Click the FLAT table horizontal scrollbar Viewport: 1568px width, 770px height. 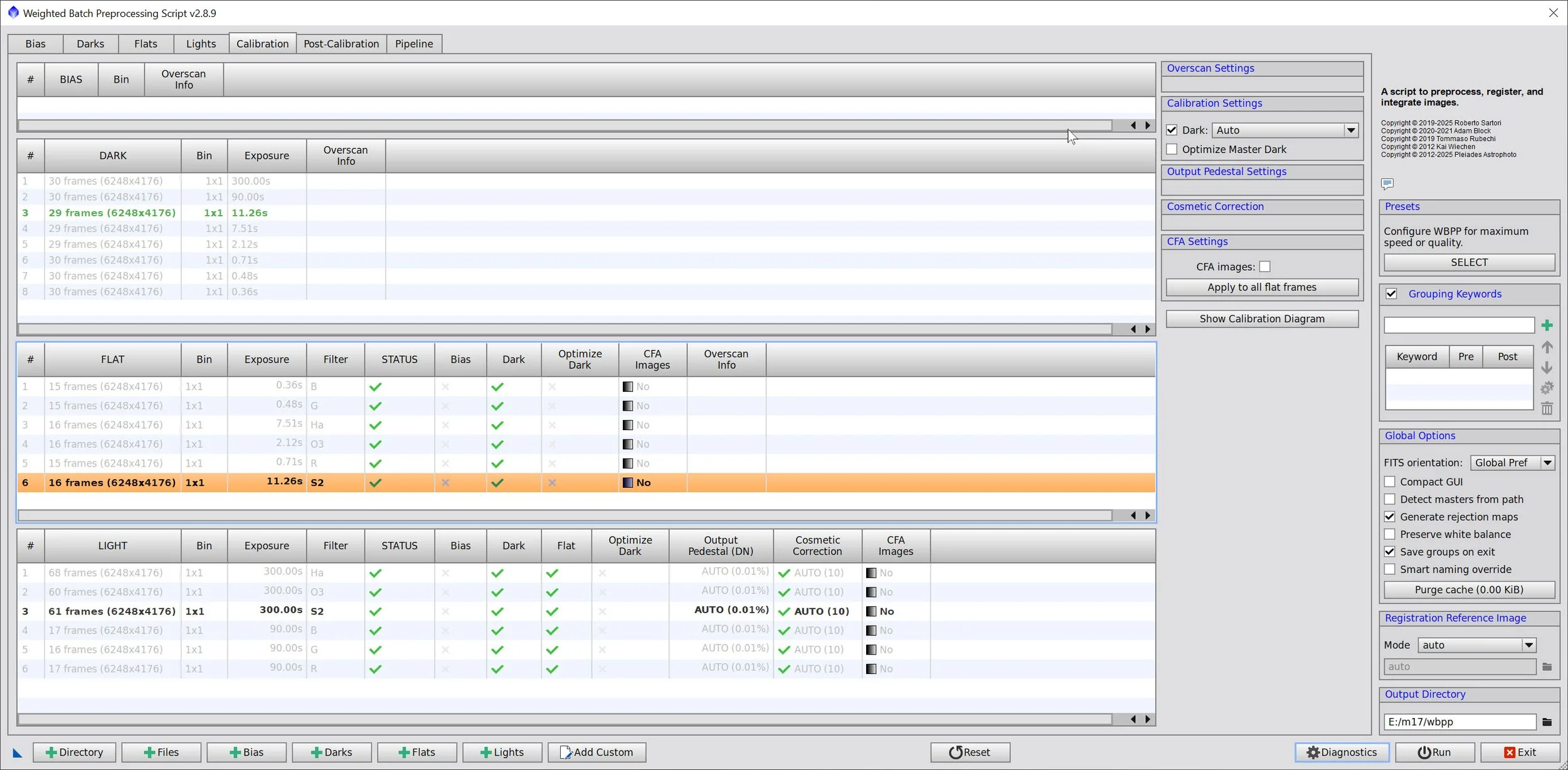(x=564, y=515)
